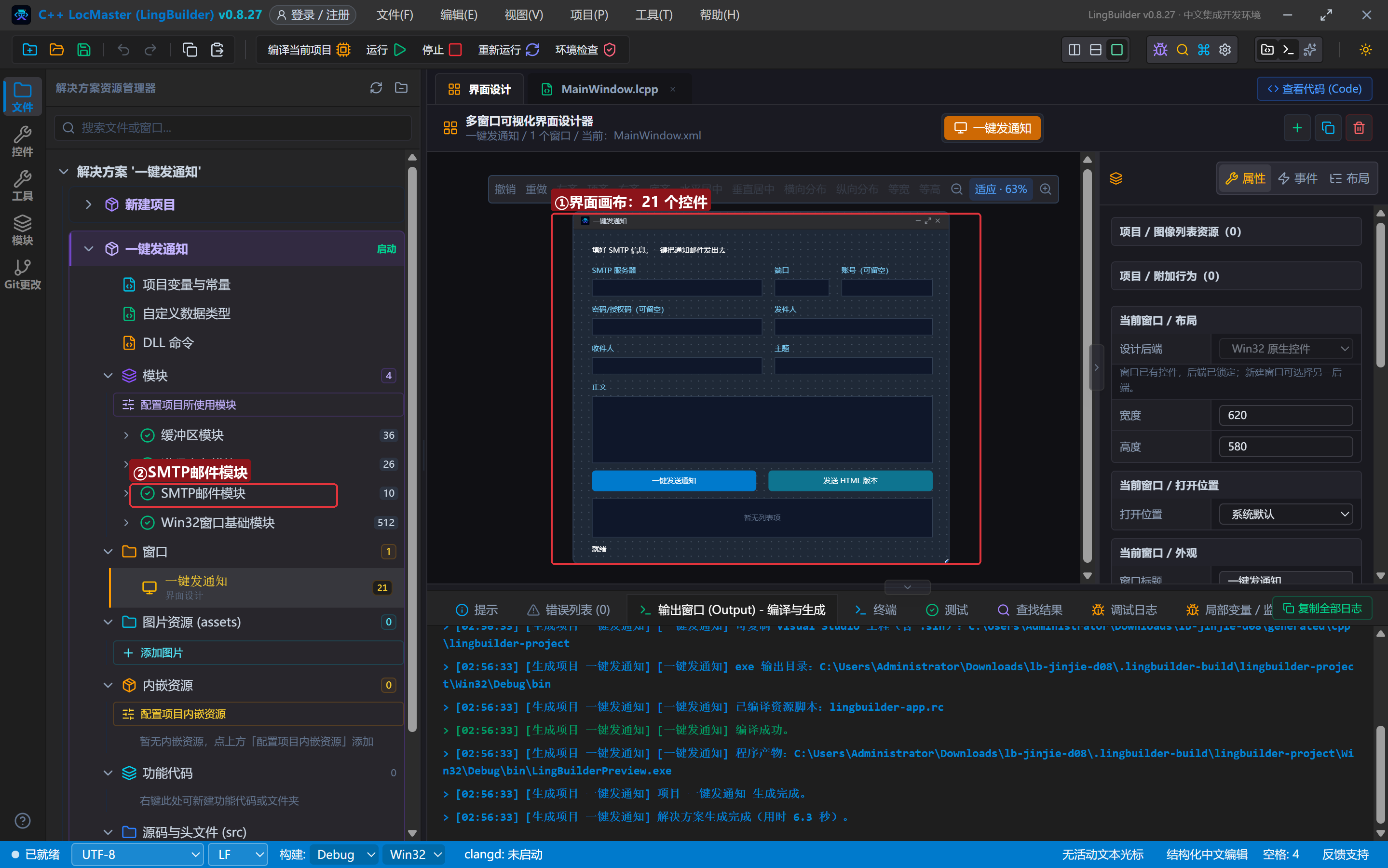Open the 设计后端 dropdown
The image size is (1388, 868).
pos(1286,349)
